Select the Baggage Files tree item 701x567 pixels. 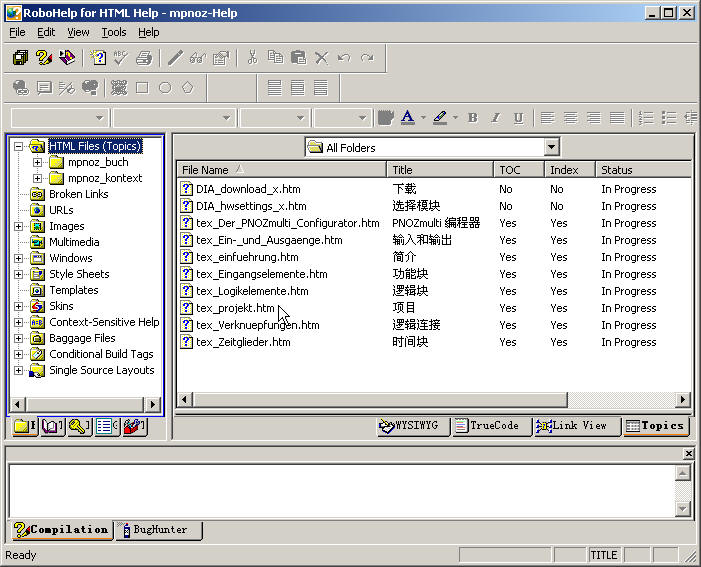click(x=82, y=338)
